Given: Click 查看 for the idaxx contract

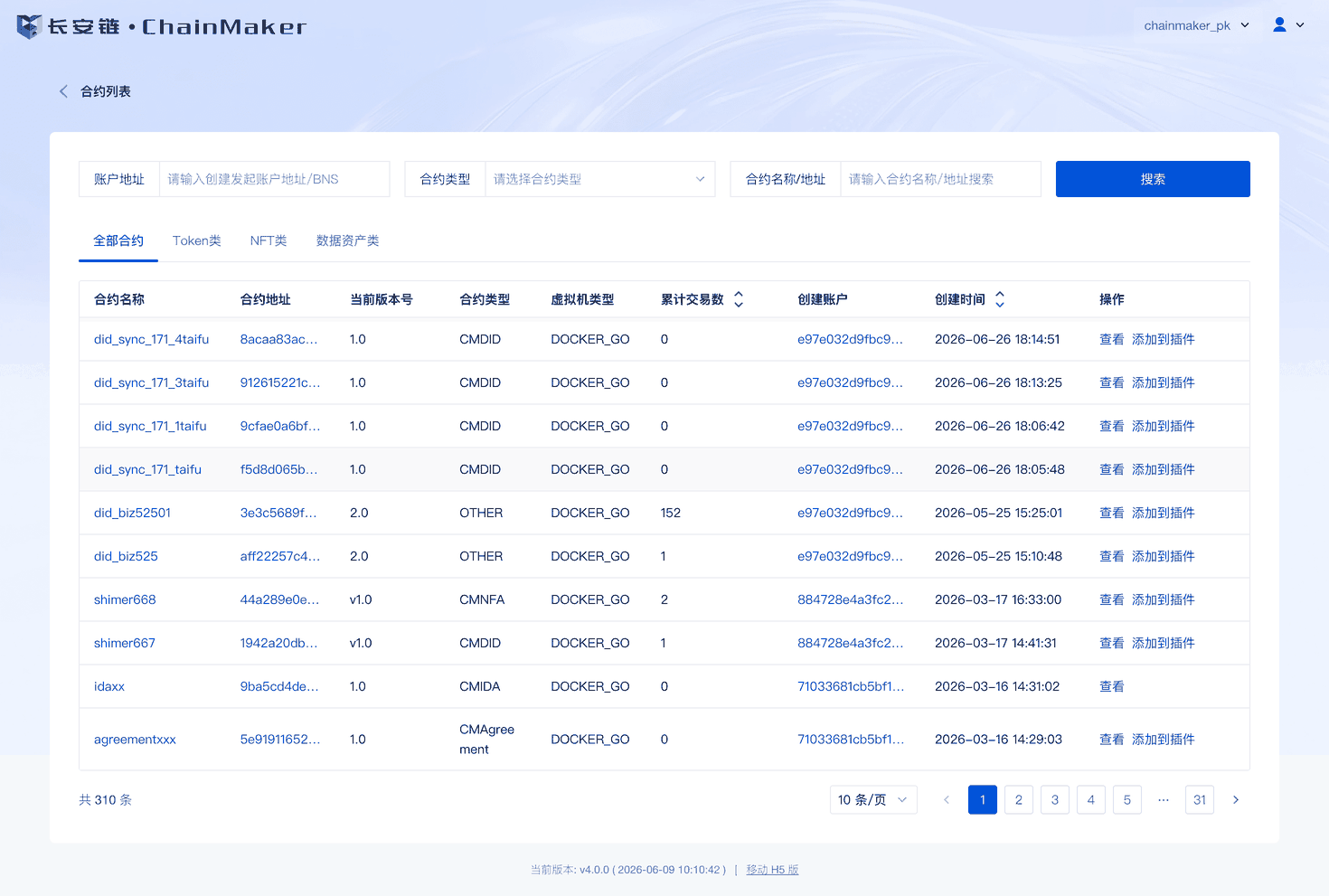Looking at the screenshot, I should (x=1111, y=686).
